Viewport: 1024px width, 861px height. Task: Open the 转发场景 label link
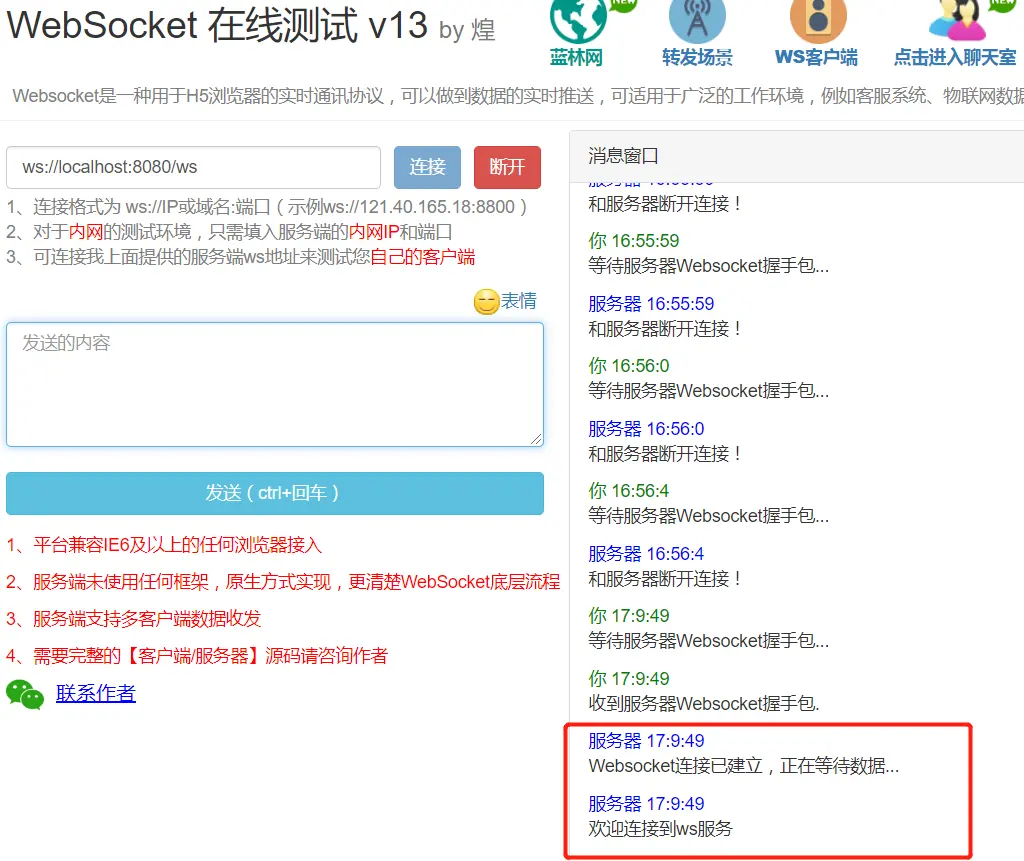tap(697, 57)
